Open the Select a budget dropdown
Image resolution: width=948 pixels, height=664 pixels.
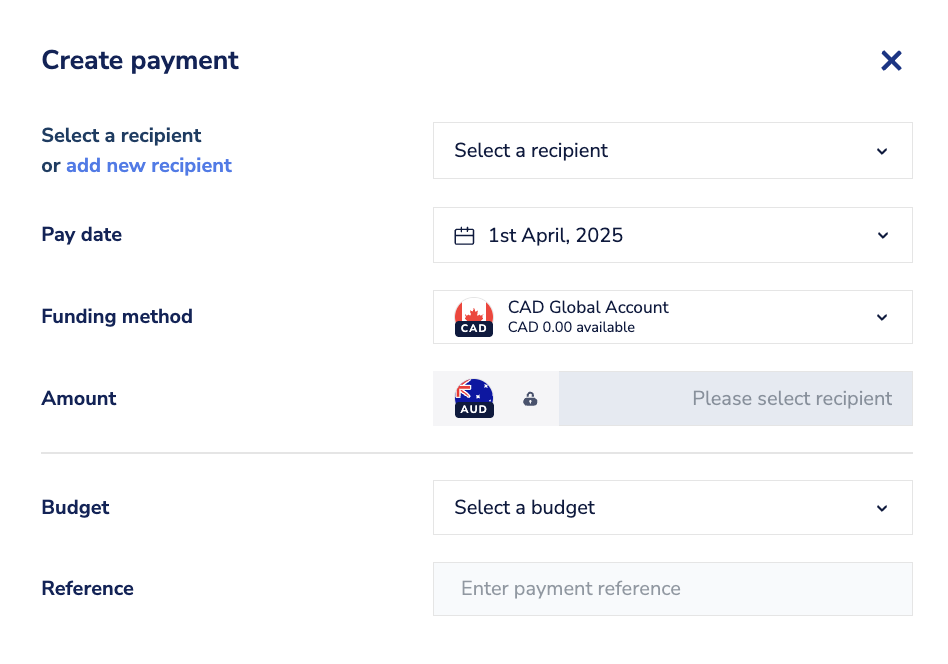click(x=672, y=508)
